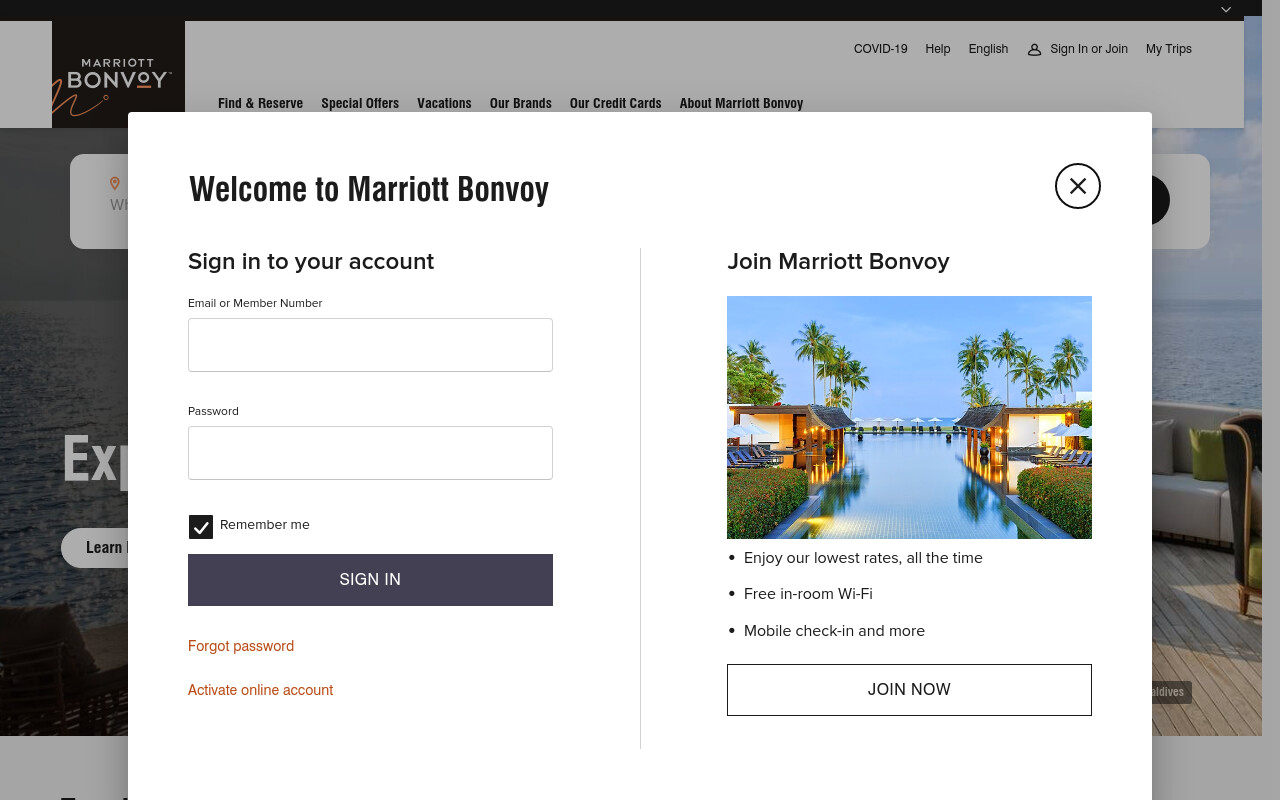Image resolution: width=1280 pixels, height=800 pixels.
Task: Click the resort pool photo thumbnail
Action: [909, 417]
